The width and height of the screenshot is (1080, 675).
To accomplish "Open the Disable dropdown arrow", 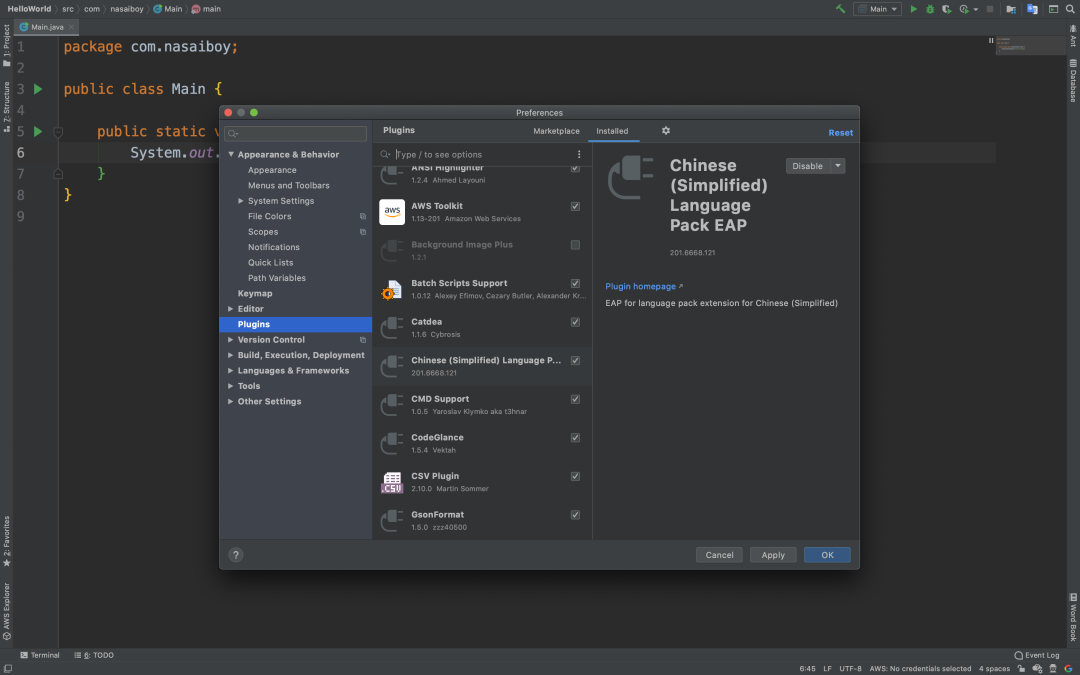I will coord(837,166).
